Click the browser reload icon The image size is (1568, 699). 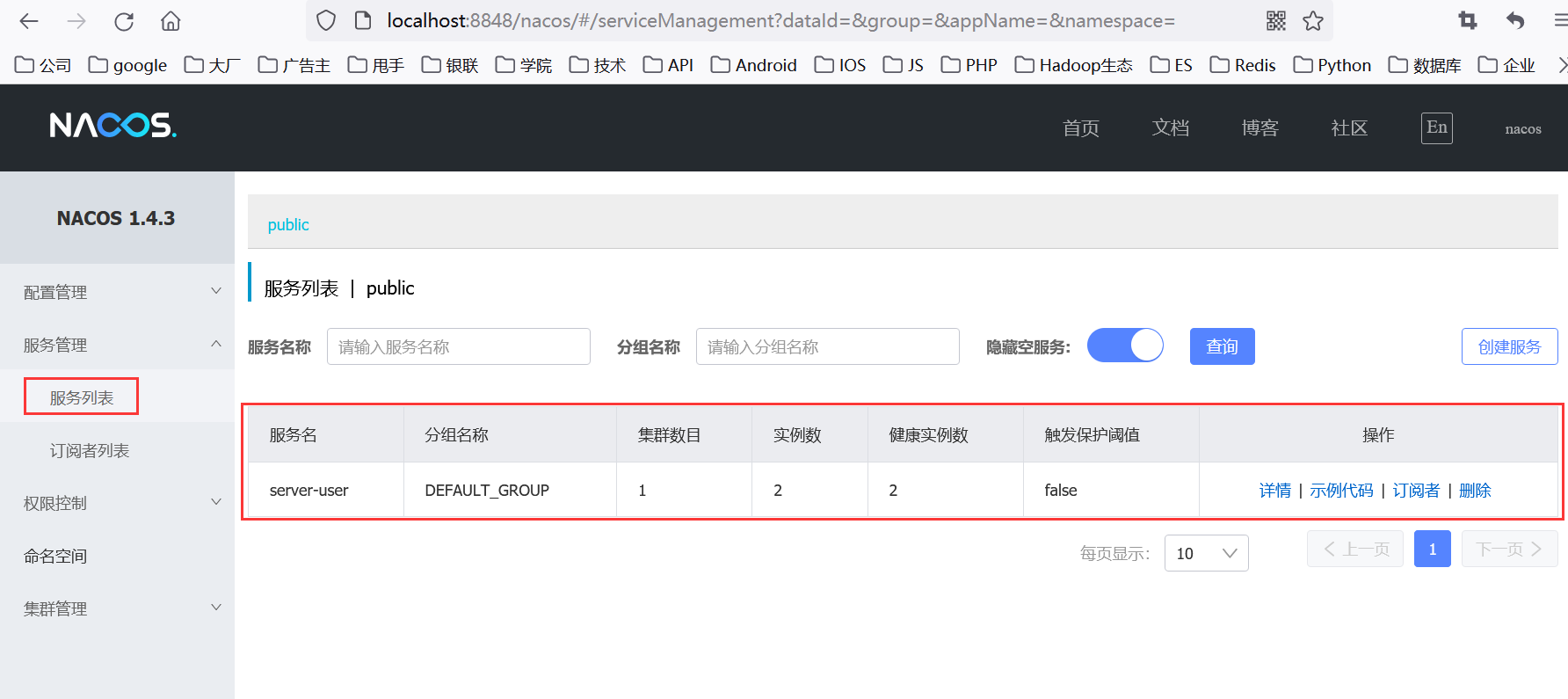tap(124, 21)
